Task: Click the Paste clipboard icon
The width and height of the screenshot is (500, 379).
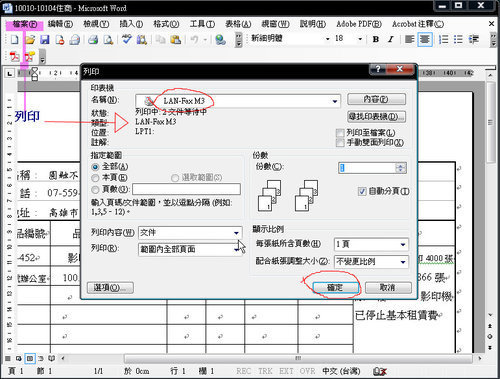Action: 175,40
